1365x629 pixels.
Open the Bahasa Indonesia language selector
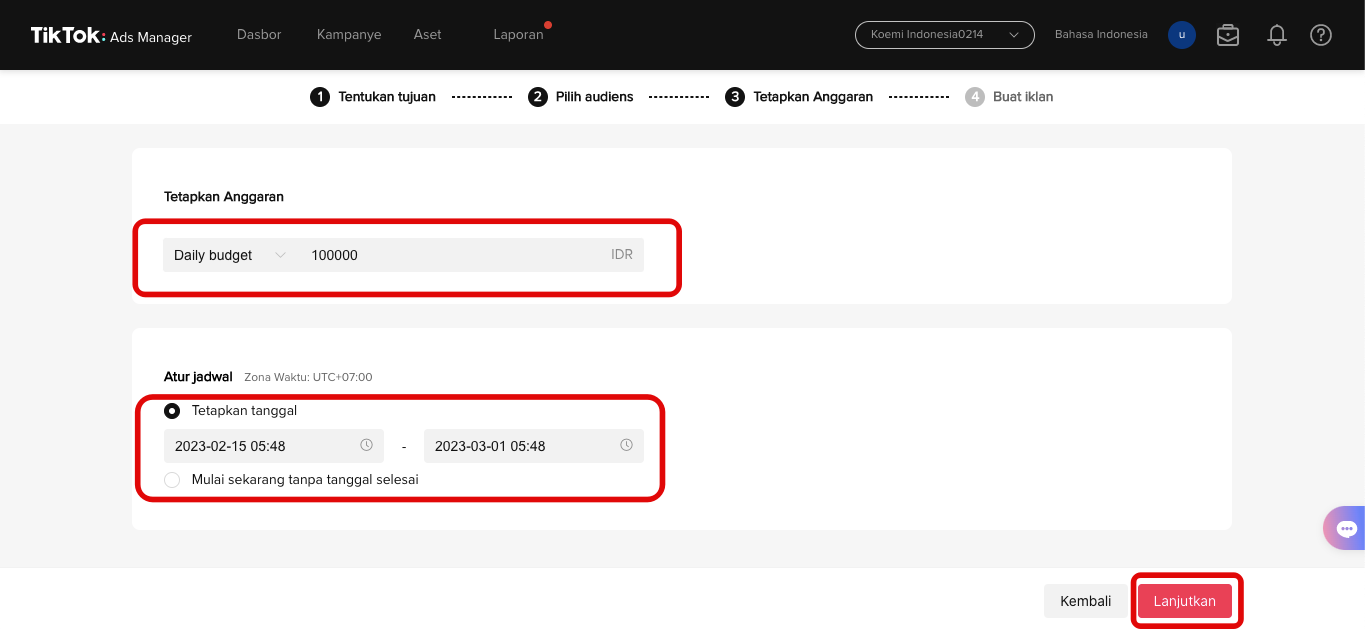(1101, 34)
